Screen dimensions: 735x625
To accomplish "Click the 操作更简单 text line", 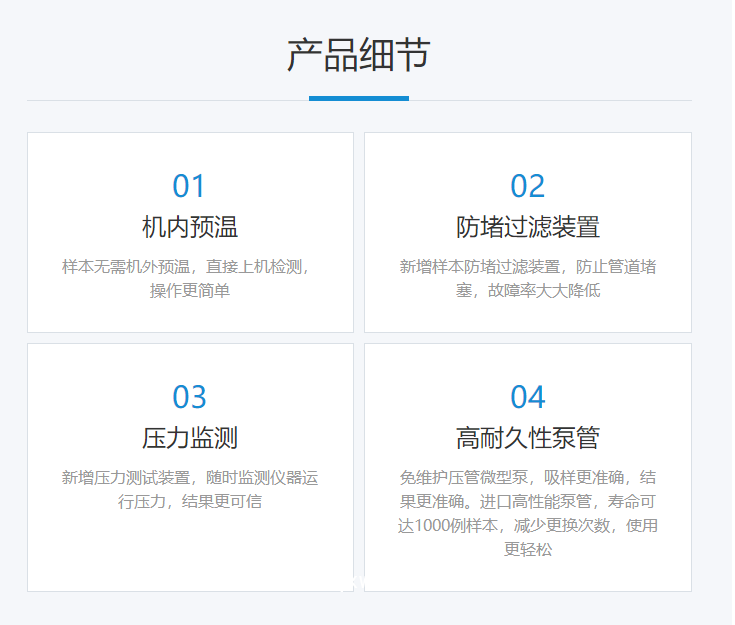I will [189, 291].
